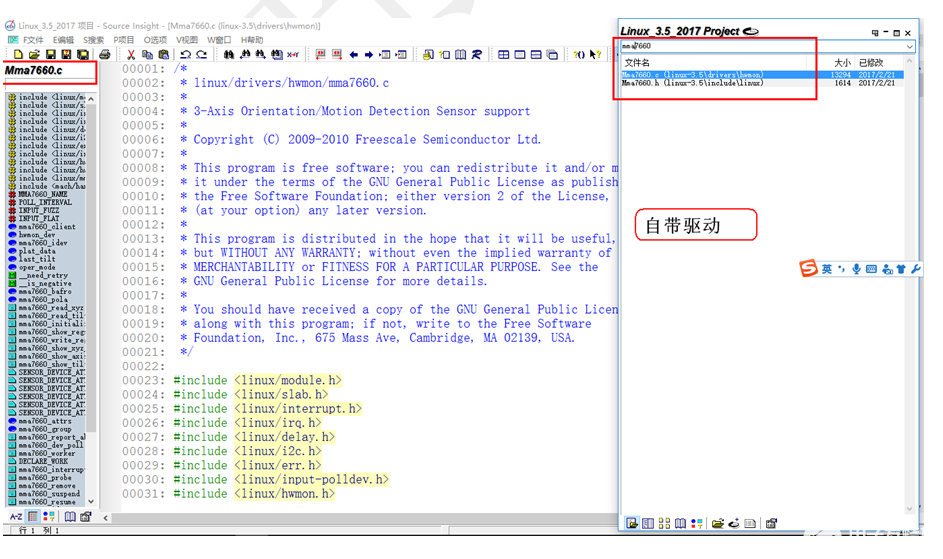This screenshot has width=943, height=559.
Task: Click the book icon in symbol panel bottom bar
Action: pos(70,516)
